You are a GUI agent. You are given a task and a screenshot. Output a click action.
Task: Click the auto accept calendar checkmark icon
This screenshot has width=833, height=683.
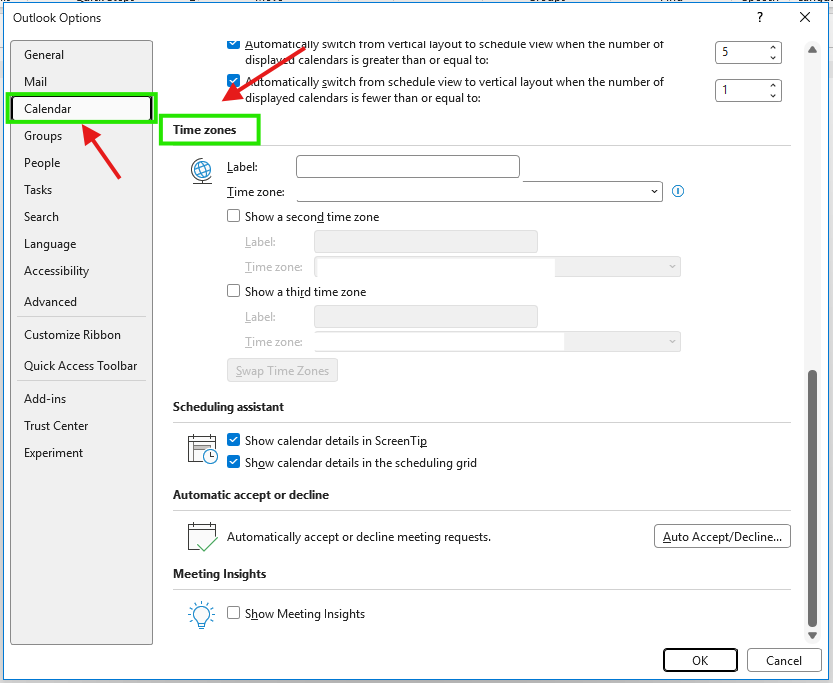click(x=202, y=537)
